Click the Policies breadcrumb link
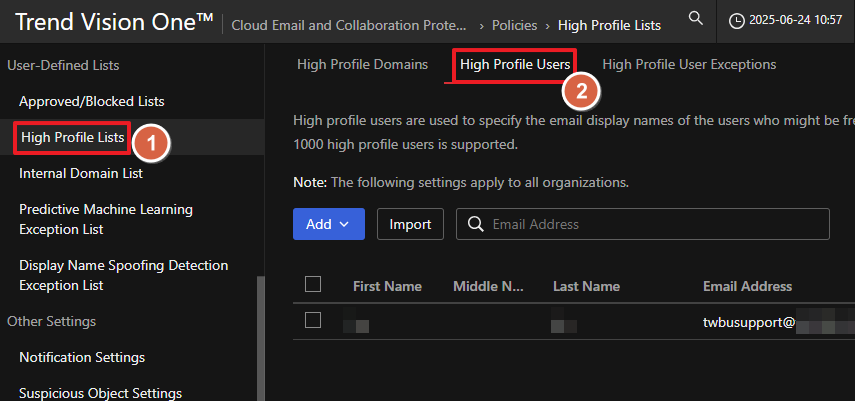This screenshot has width=855, height=401. click(513, 25)
